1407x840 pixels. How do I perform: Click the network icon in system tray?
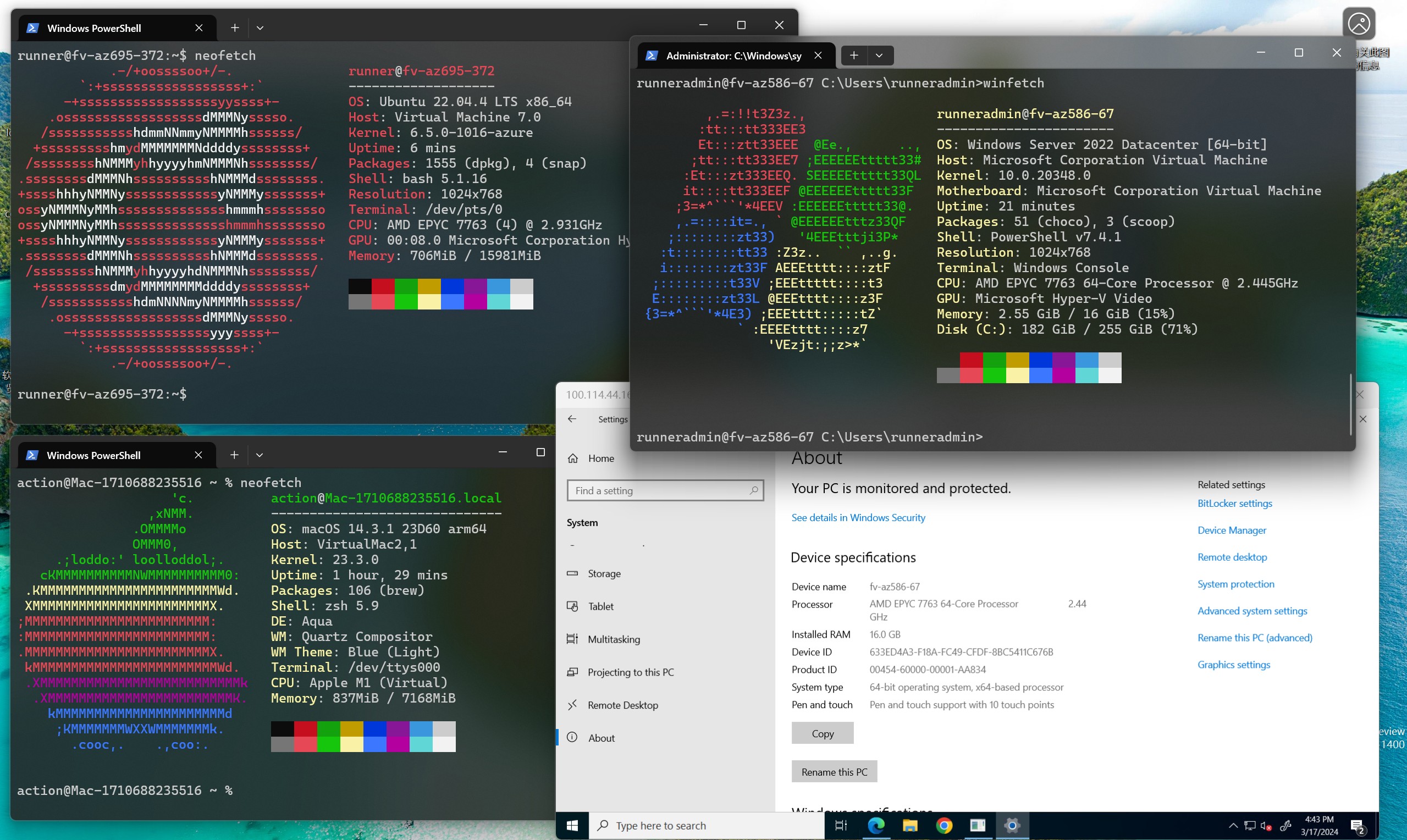(x=1250, y=826)
